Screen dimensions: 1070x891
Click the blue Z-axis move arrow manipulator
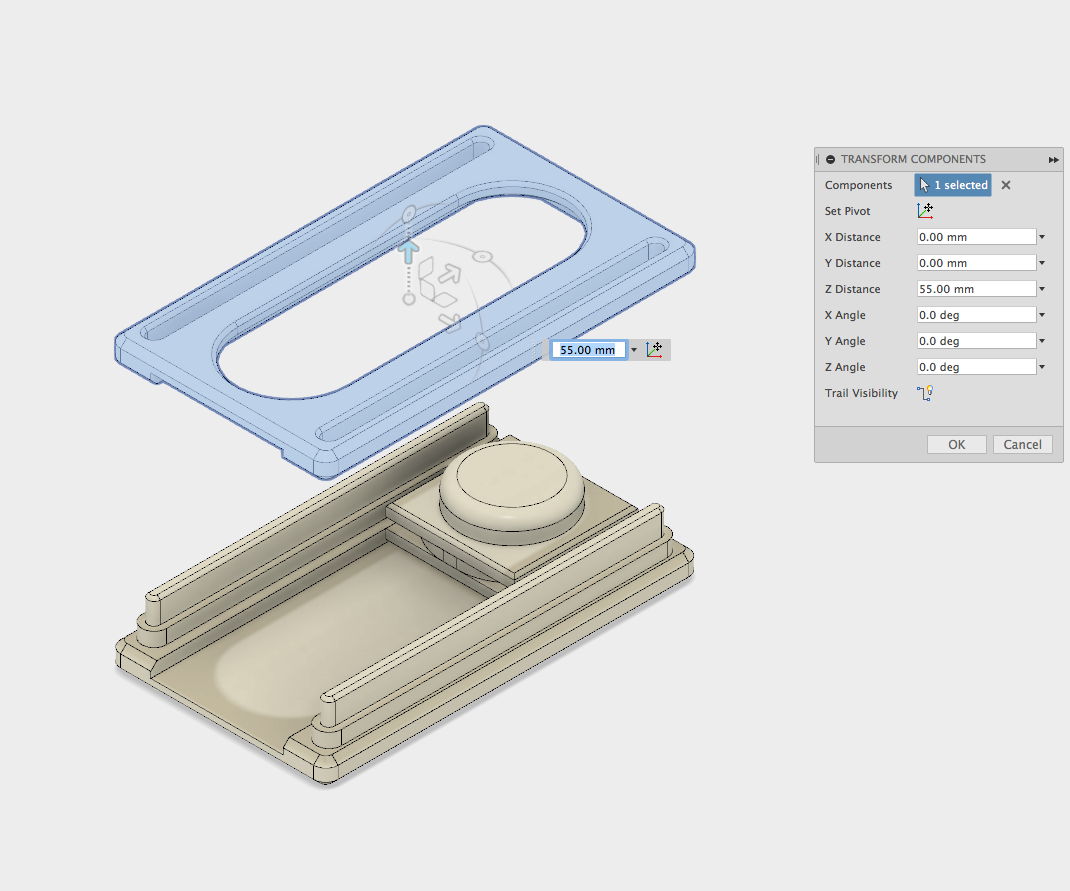point(409,252)
